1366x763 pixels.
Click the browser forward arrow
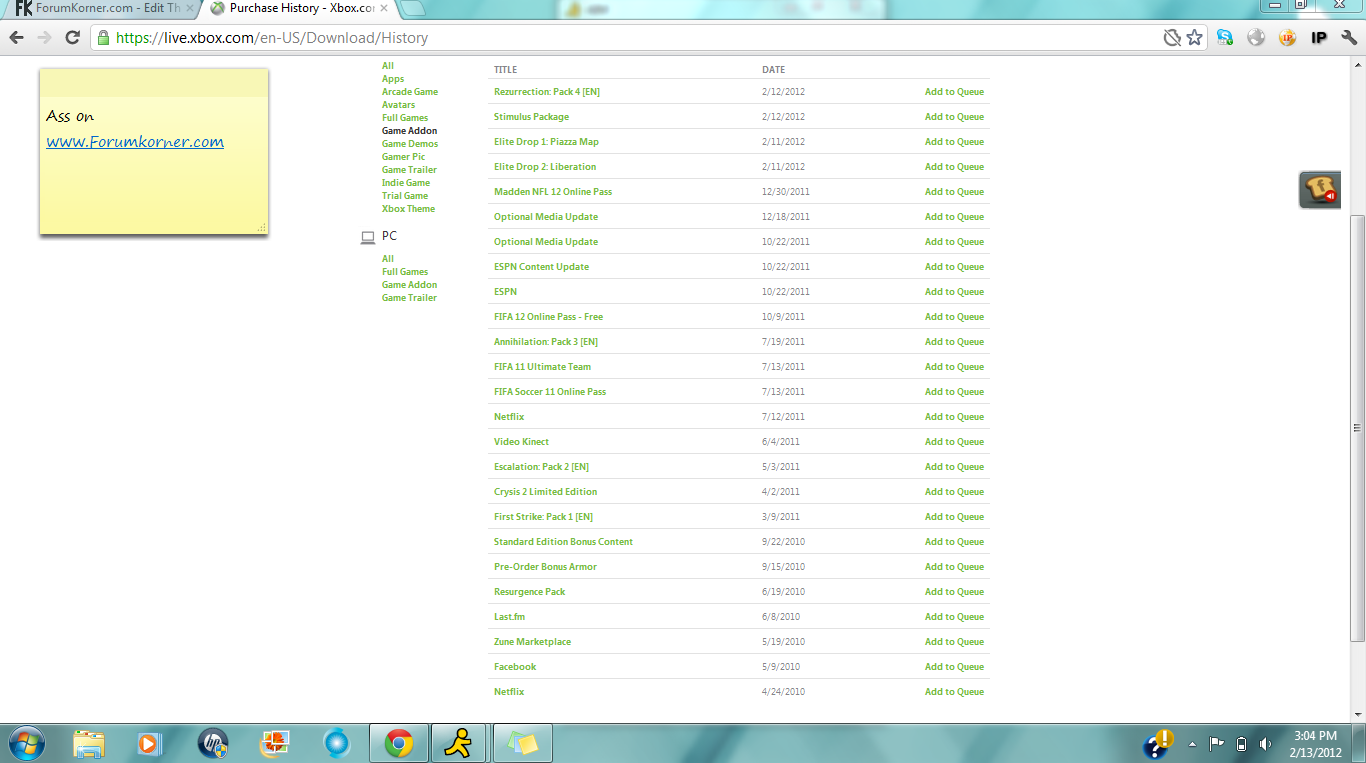pos(44,38)
